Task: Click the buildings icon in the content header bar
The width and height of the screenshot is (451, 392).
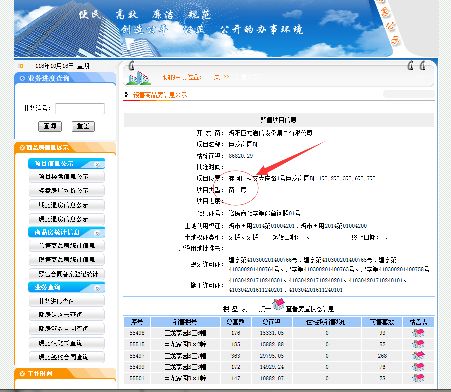Action: point(138,78)
